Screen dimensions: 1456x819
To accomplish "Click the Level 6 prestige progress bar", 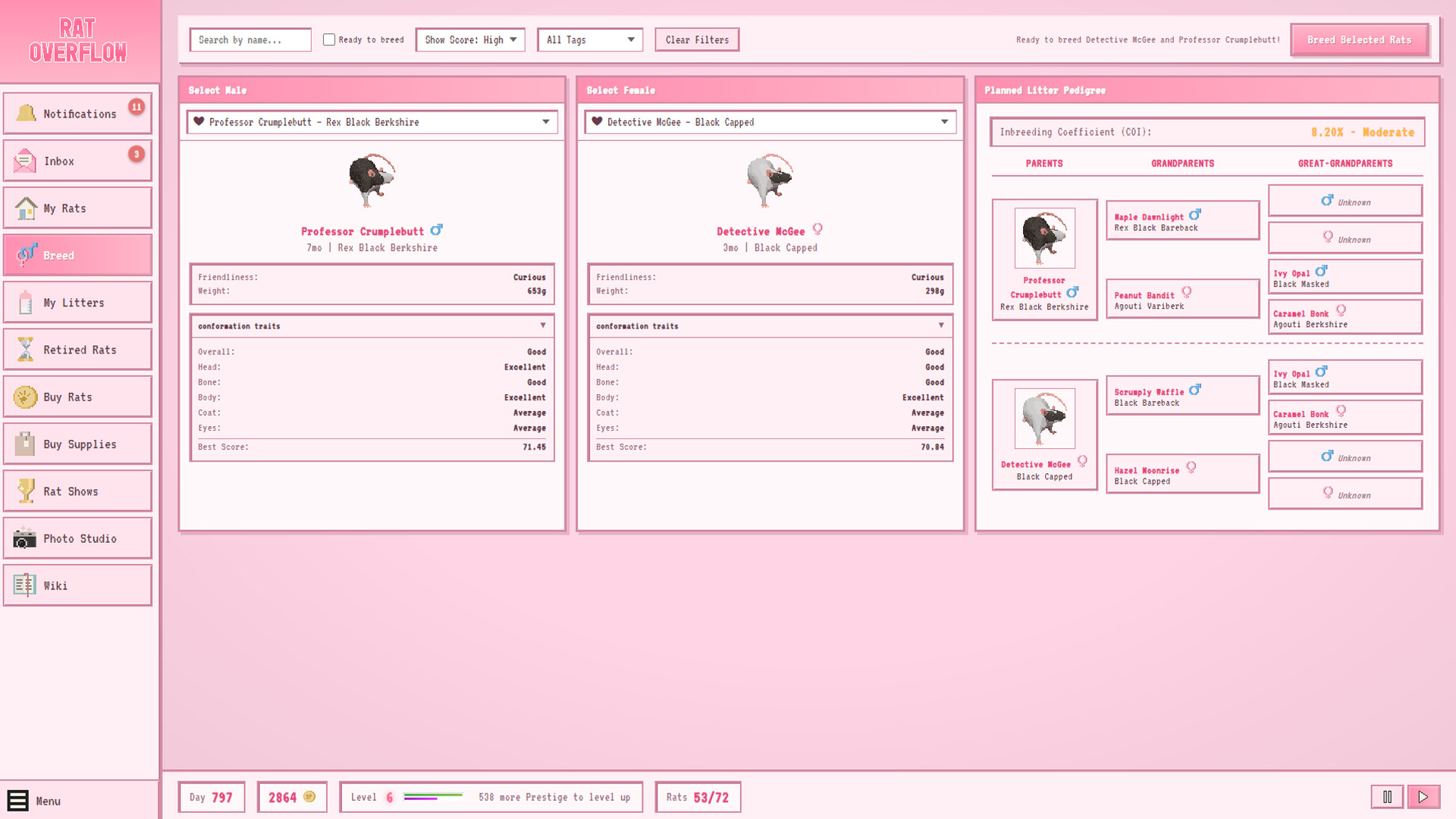I will (x=433, y=797).
